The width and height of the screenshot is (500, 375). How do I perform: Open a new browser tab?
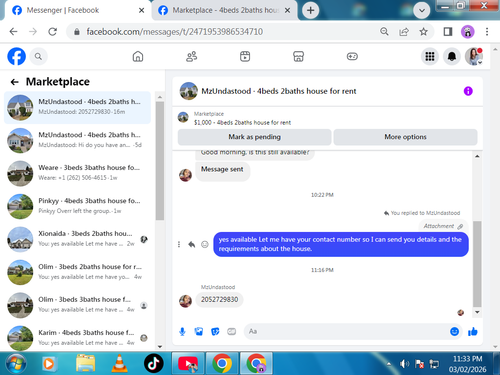[310, 10]
